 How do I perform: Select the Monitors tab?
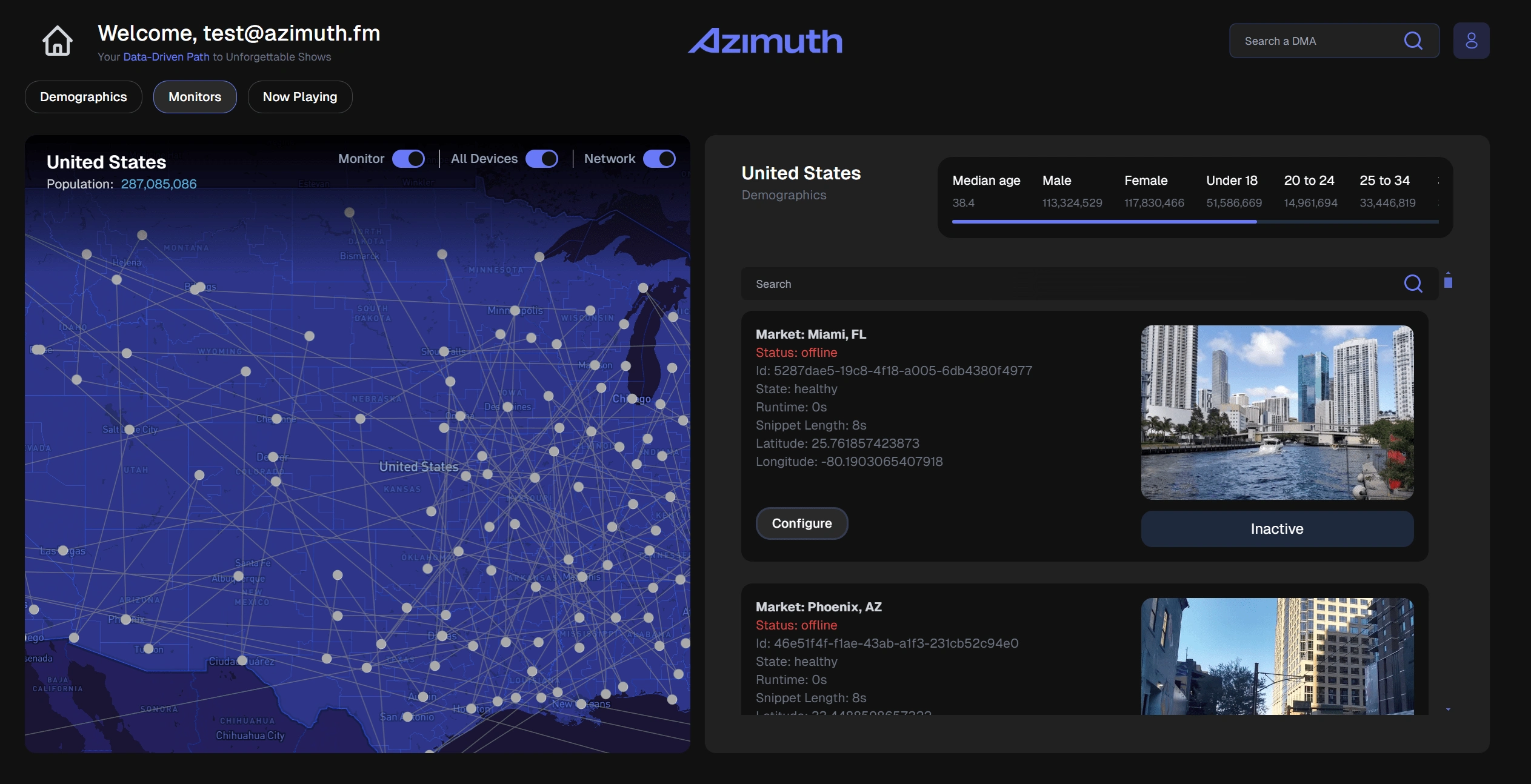point(195,97)
